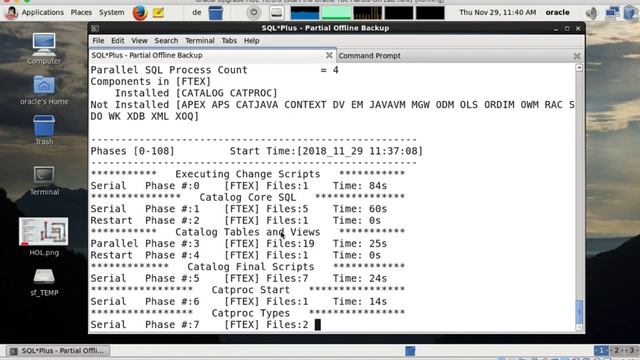
Task: Switch to workspace 2
Action: (616, 350)
